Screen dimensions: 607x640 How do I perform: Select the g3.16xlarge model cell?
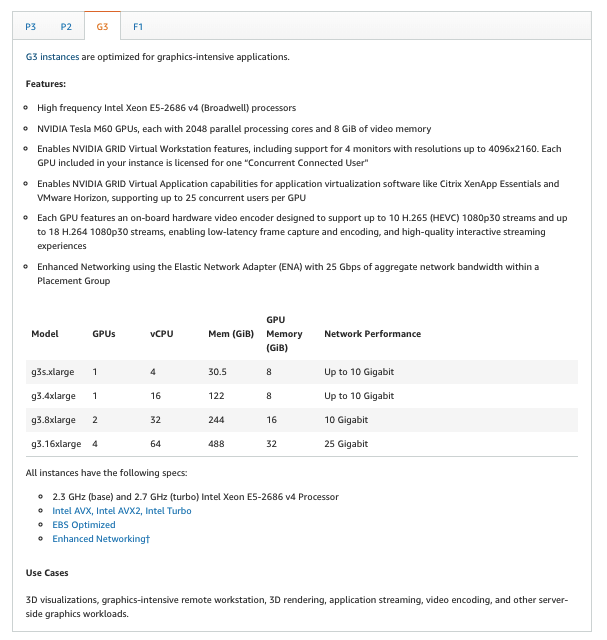click(x=56, y=444)
